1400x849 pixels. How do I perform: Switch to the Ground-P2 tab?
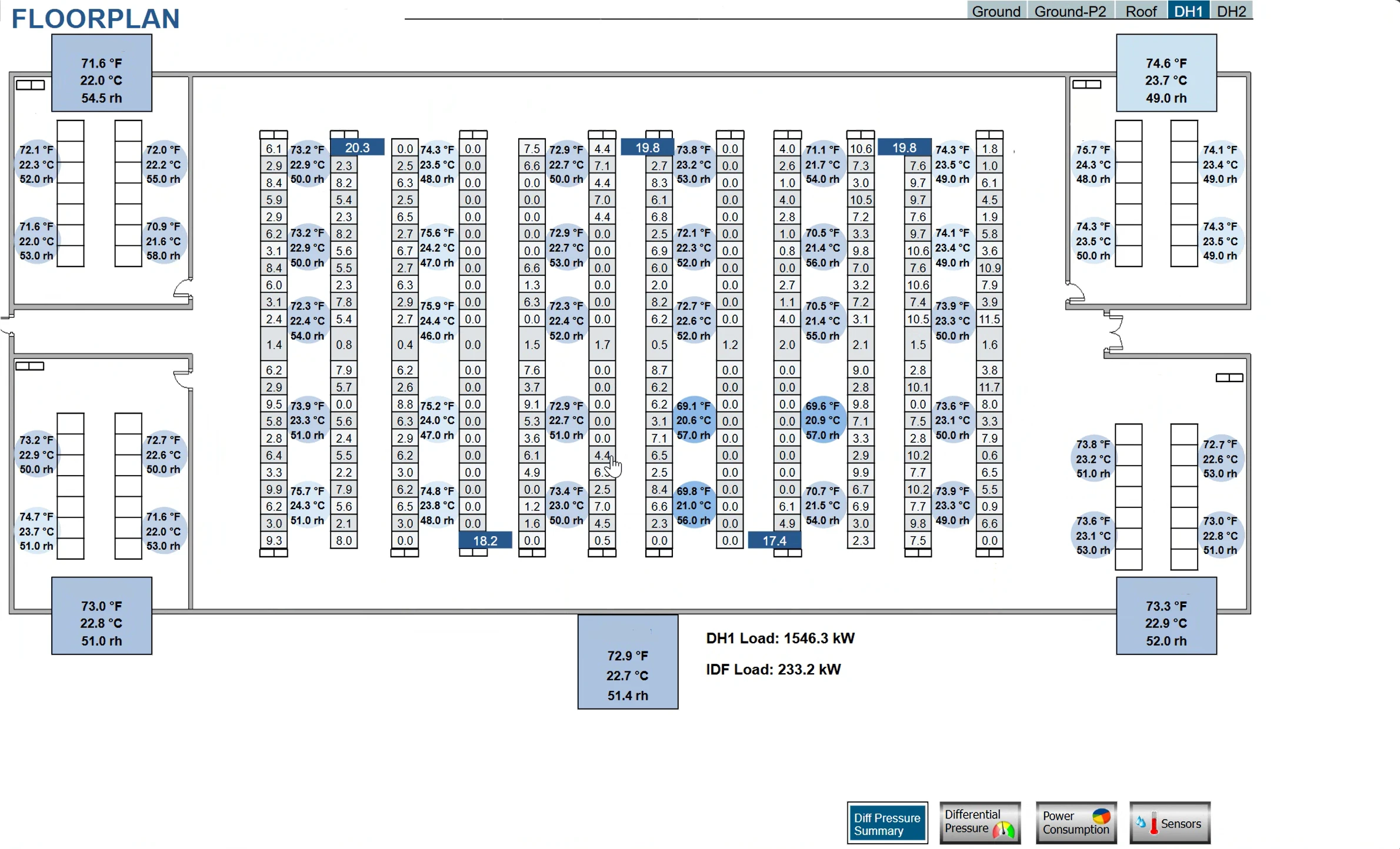pos(1070,11)
